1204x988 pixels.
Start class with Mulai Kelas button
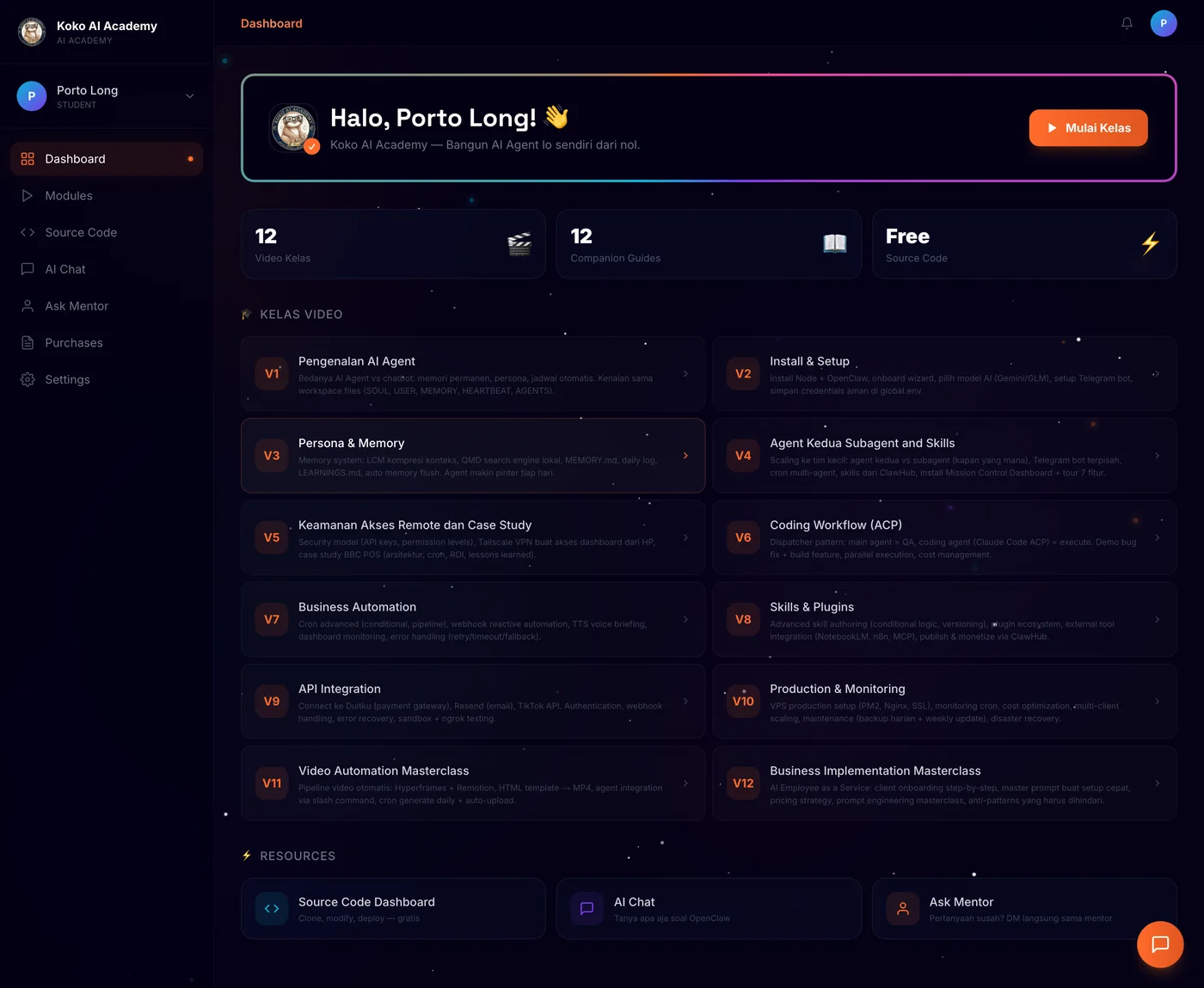click(1088, 128)
